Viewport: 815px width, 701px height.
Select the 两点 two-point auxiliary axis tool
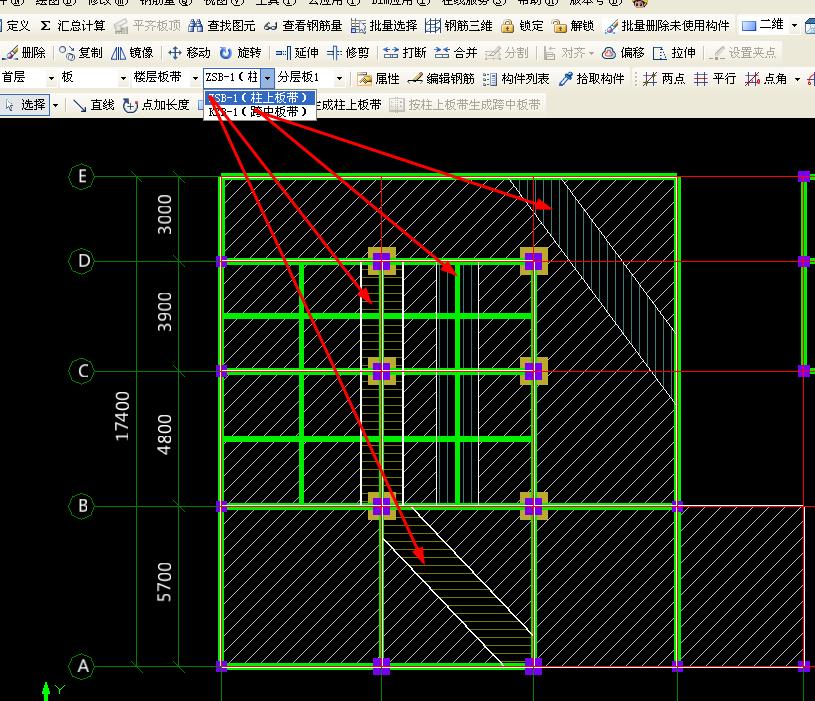coord(664,78)
